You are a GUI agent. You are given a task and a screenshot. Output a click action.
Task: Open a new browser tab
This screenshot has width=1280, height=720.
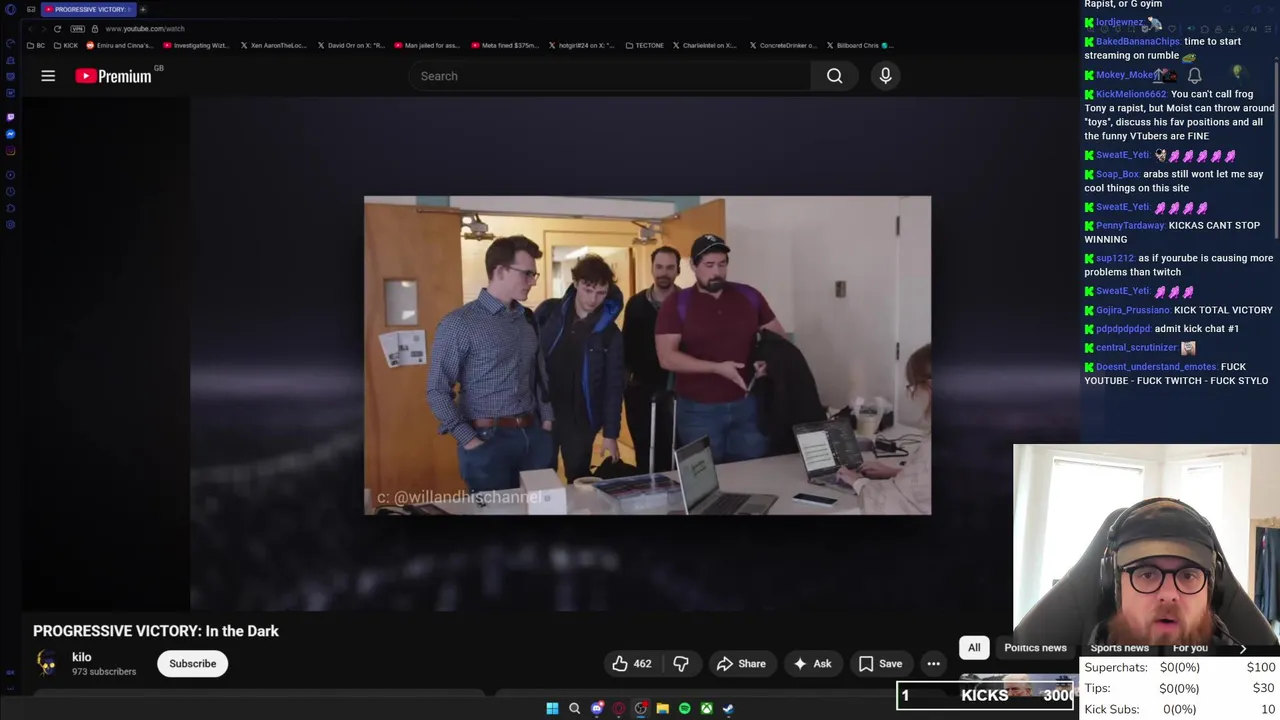(x=143, y=9)
